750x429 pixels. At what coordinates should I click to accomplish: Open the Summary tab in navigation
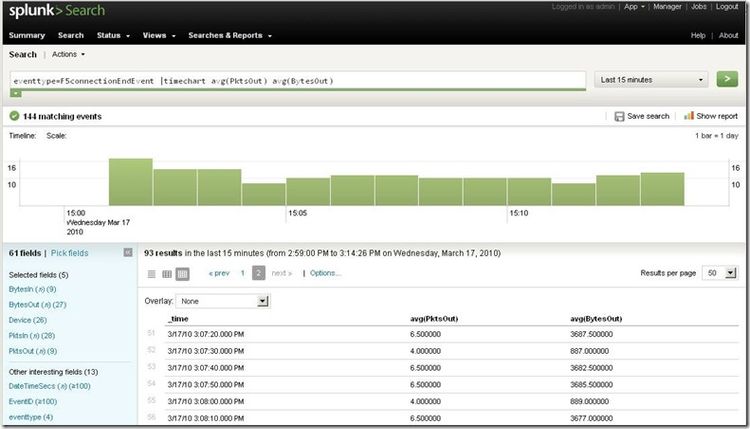(x=27, y=35)
